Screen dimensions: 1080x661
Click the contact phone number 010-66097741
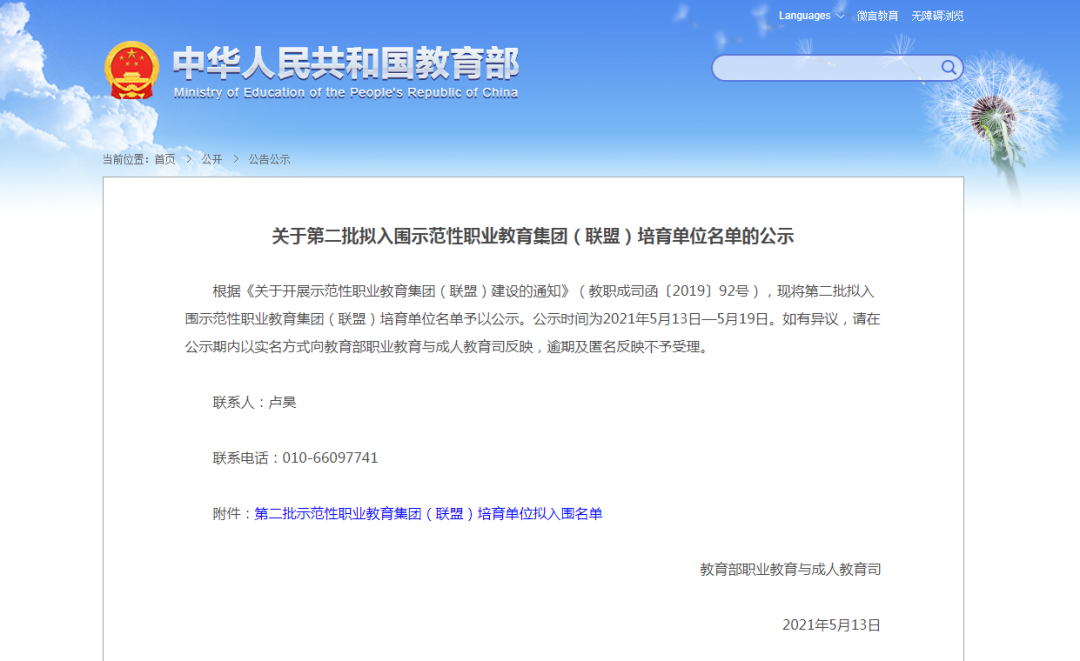(x=330, y=458)
